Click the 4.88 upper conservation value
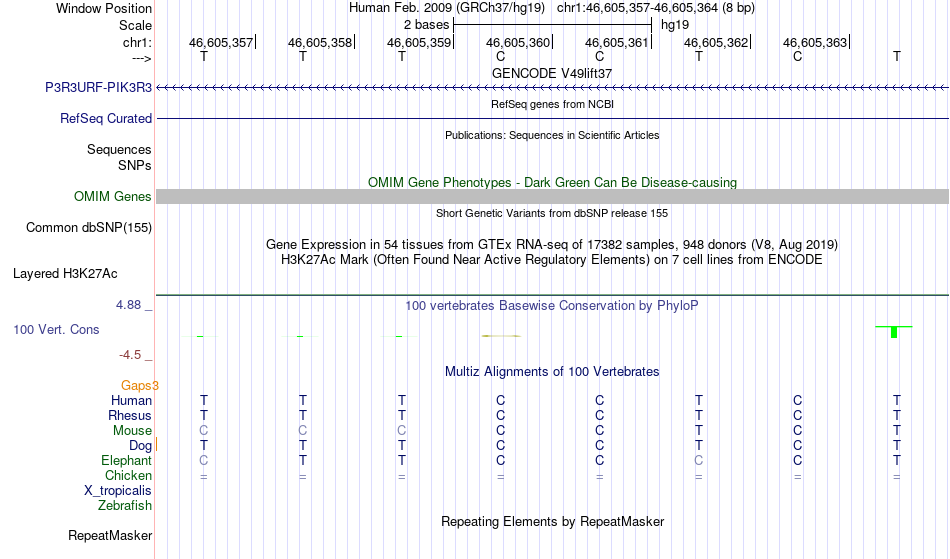The height and width of the screenshot is (559, 950). pyautogui.click(x=128, y=305)
